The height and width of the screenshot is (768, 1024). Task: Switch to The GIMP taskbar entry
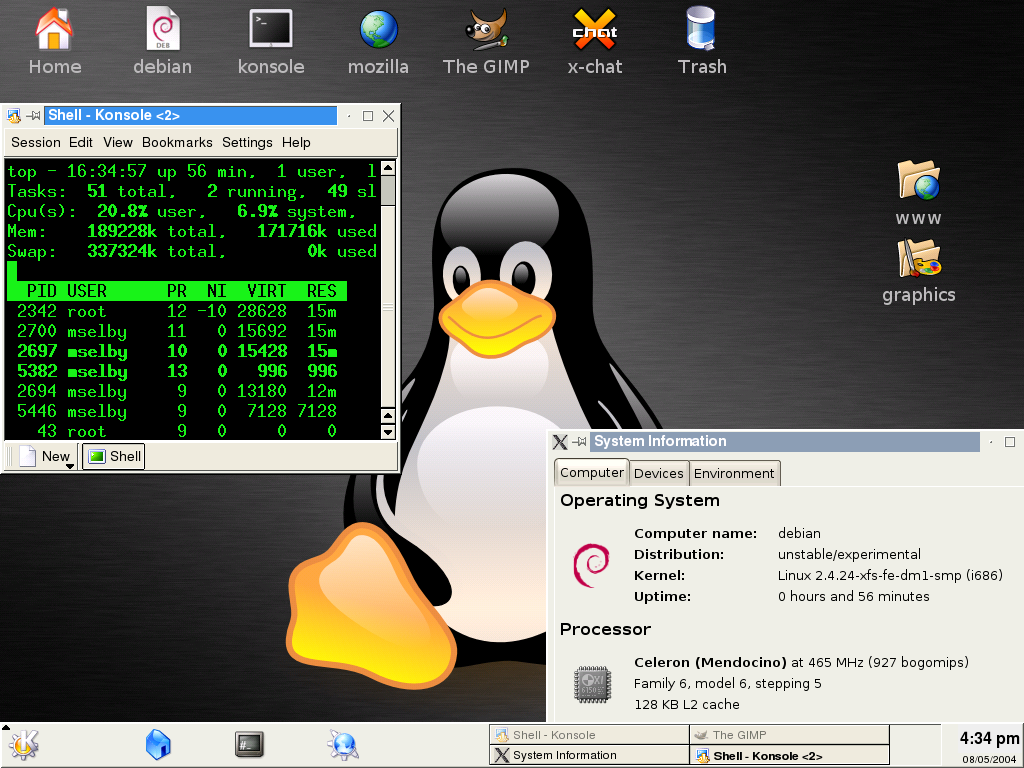[x=790, y=735]
